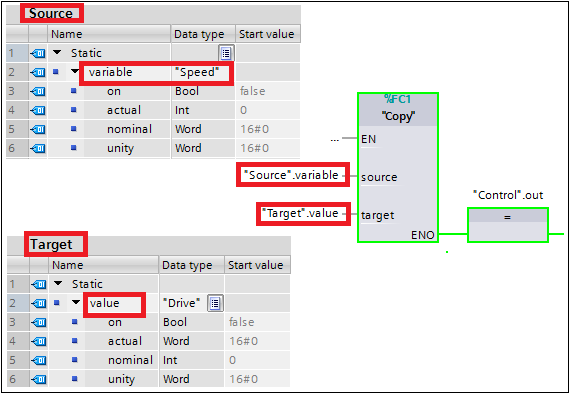Click Start value header in Target table

257,265
